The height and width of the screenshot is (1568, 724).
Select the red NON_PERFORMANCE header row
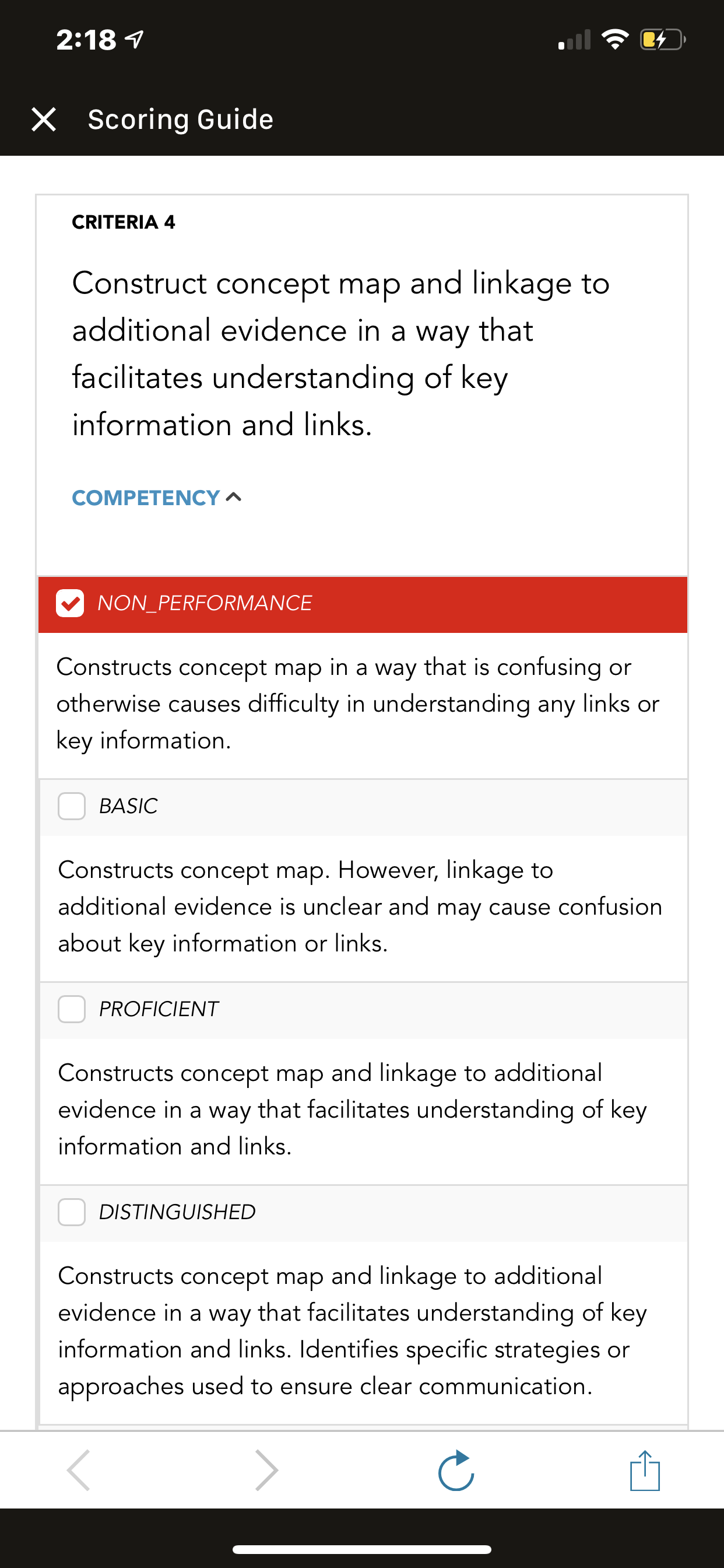(x=363, y=604)
